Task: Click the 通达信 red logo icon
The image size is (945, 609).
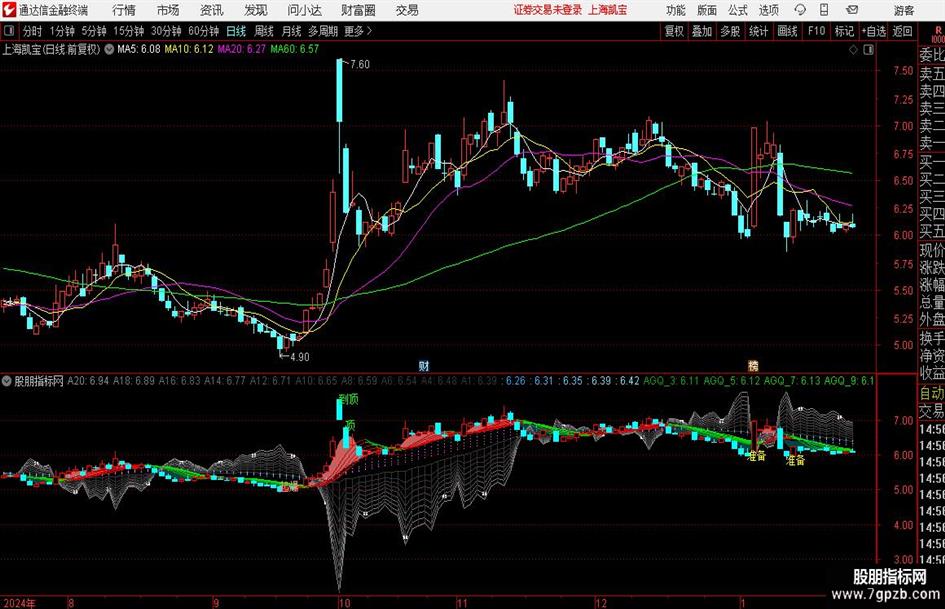Action: 9,10
